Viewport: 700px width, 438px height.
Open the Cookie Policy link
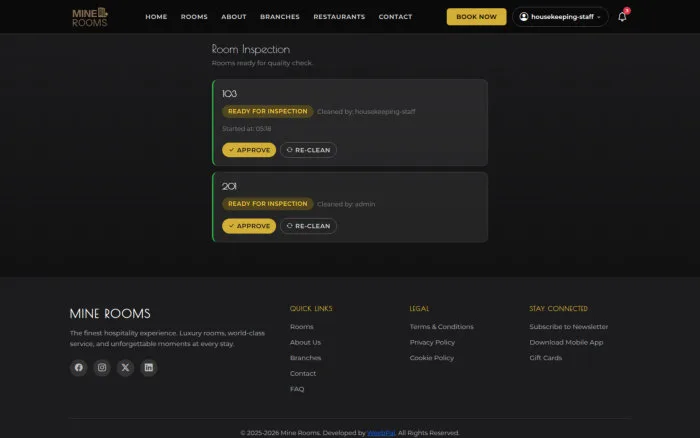pos(432,358)
